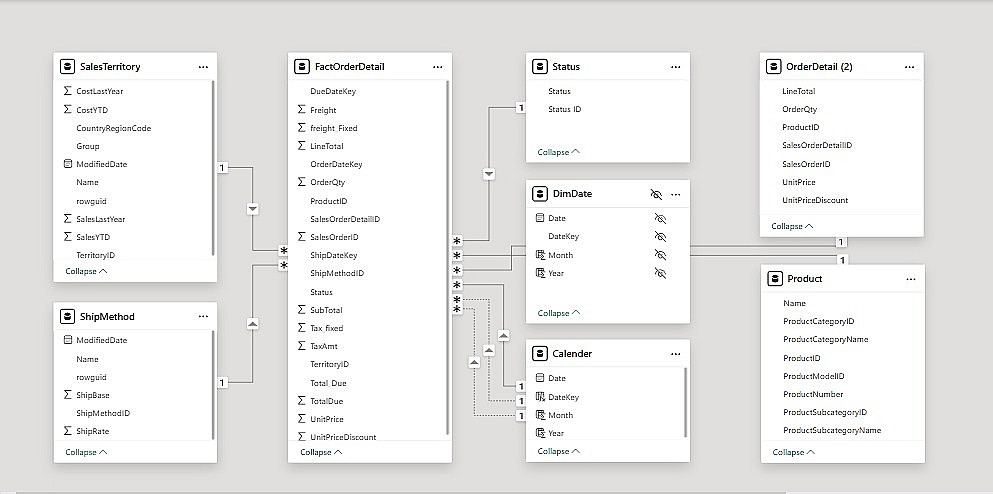Click the SalesTerritory table more options ellipsis
The height and width of the screenshot is (494, 993).
point(203,67)
